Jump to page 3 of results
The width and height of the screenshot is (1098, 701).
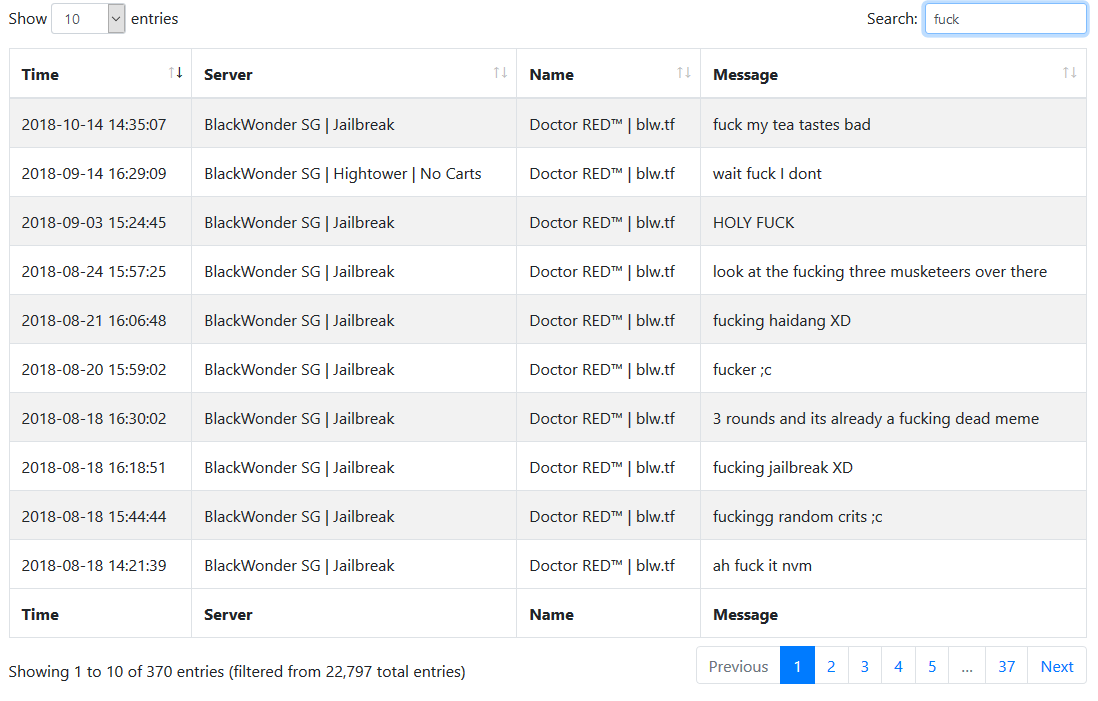coord(865,666)
